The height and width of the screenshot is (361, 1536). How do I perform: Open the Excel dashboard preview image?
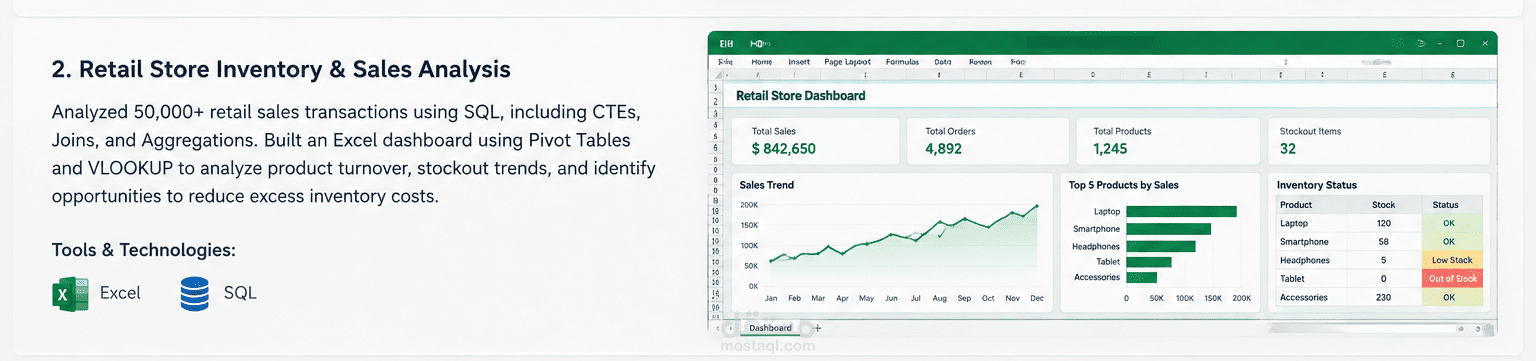tap(1102, 183)
